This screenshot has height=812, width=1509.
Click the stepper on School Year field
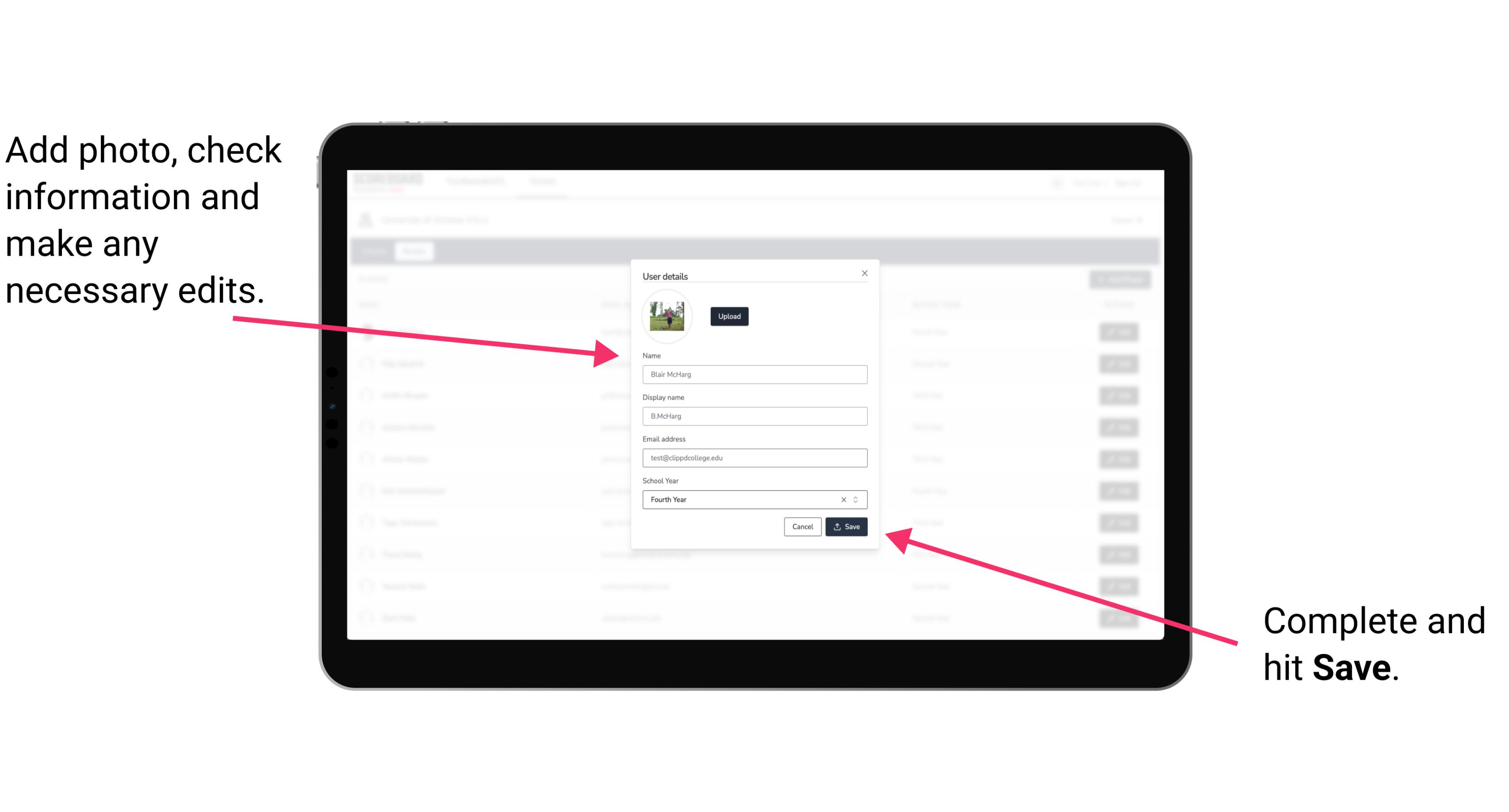click(858, 499)
